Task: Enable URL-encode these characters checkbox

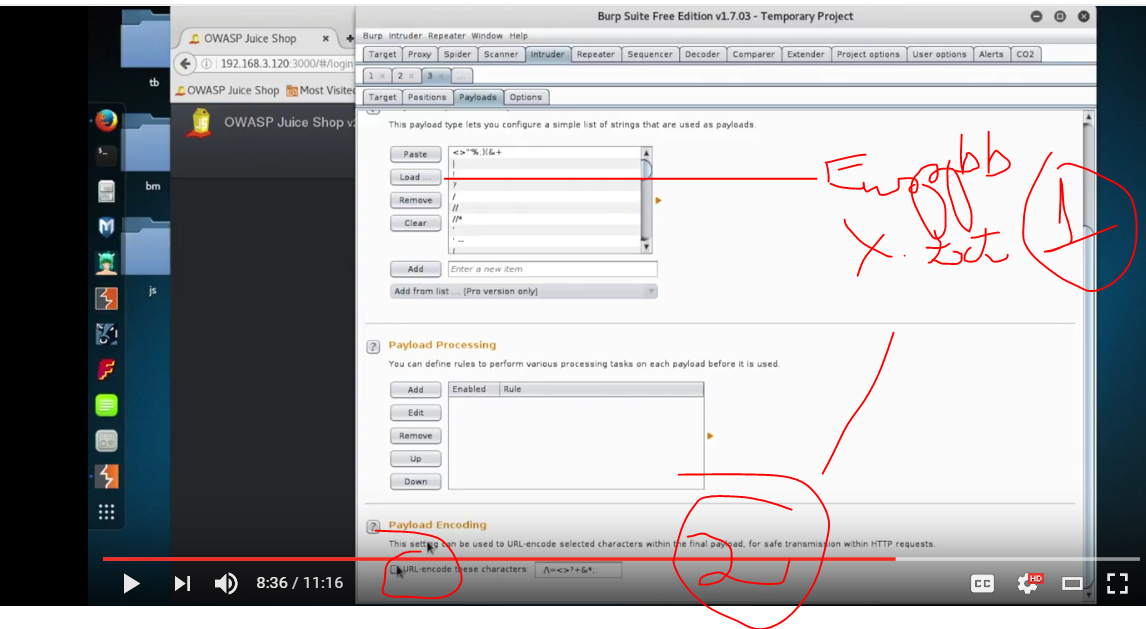Action: click(395, 569)
